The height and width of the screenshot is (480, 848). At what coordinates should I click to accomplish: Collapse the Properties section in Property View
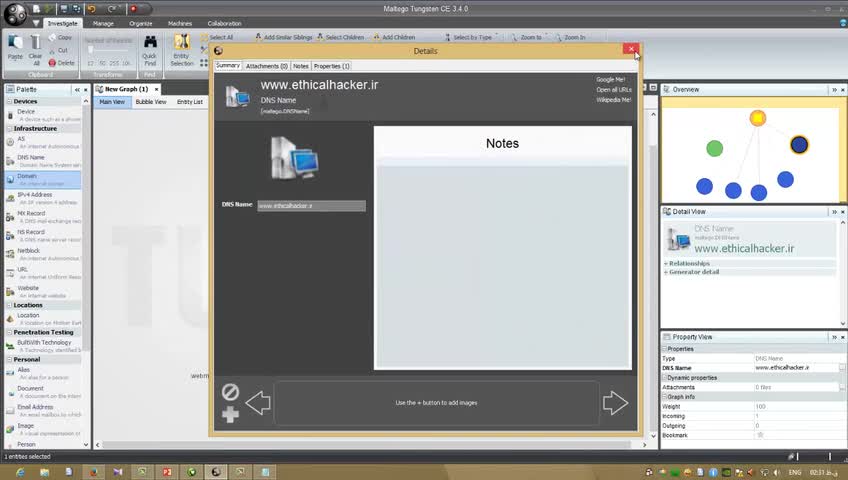665,349
